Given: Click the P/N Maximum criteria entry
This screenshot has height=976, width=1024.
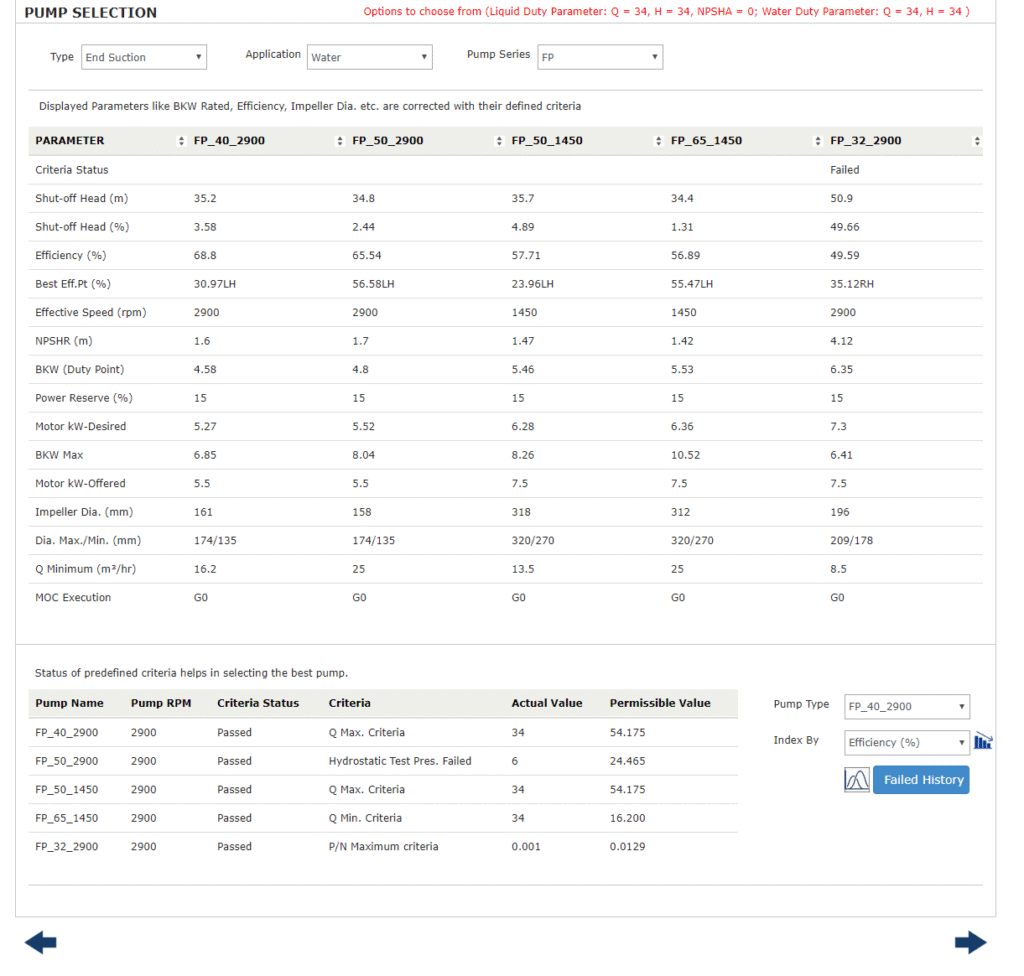Looking at the screenshot, I should point(383,847).
